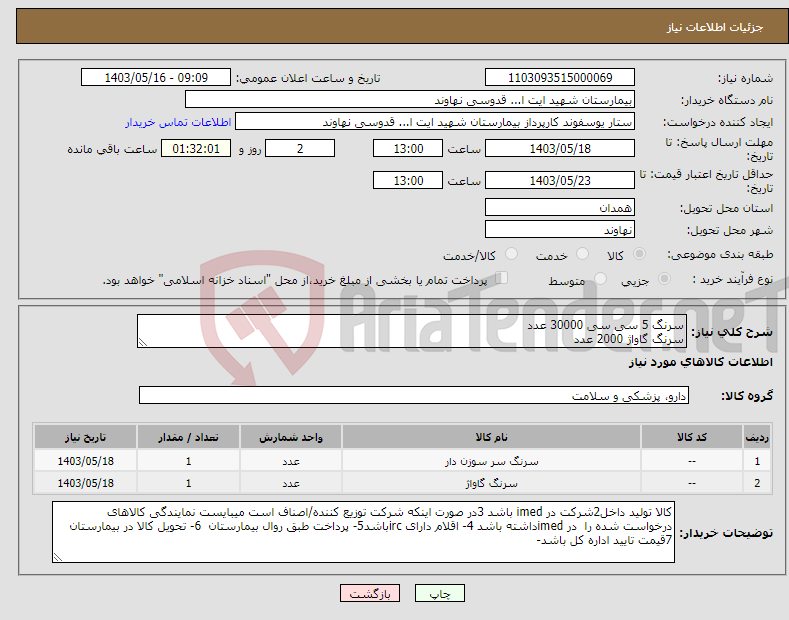Image resolution: width=789 pixels, height=620 pixels.
Task: Click the ردیف column header
Action: coord(757,437)
